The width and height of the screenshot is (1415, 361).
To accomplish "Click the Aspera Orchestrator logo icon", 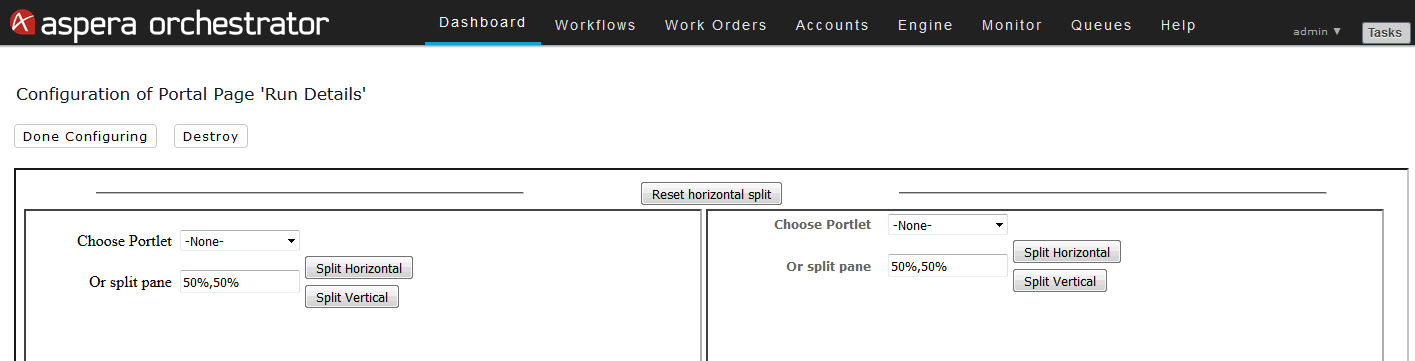I will [23, 22].
